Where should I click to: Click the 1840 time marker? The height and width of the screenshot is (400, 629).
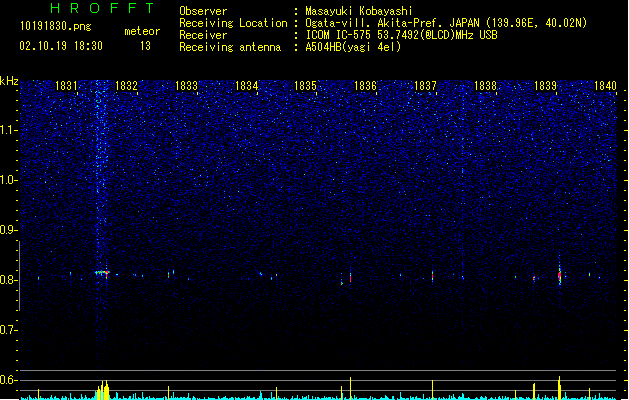click(605, 86)
